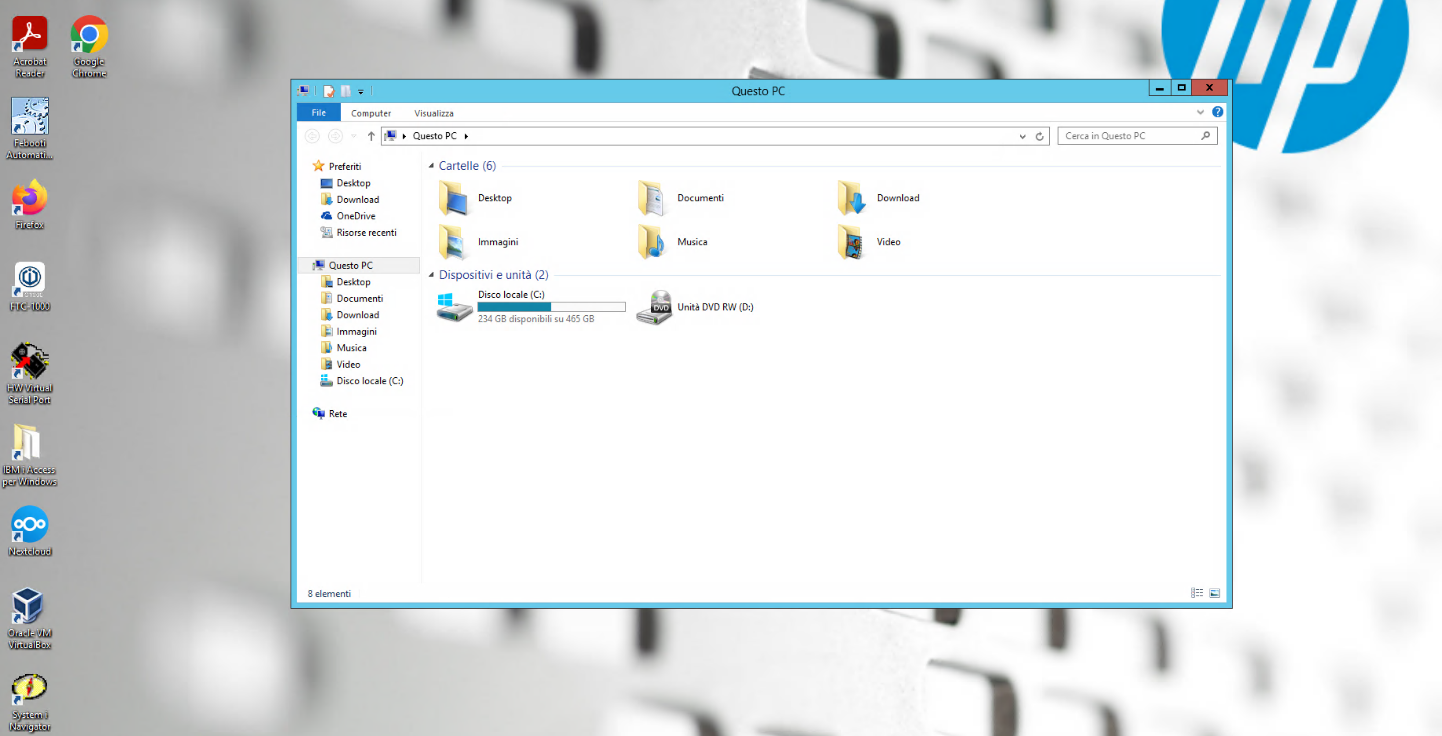Select the Desktop folder in the Cartelle group
Screen dimensions: 1442x736
(x=476, y=198)
